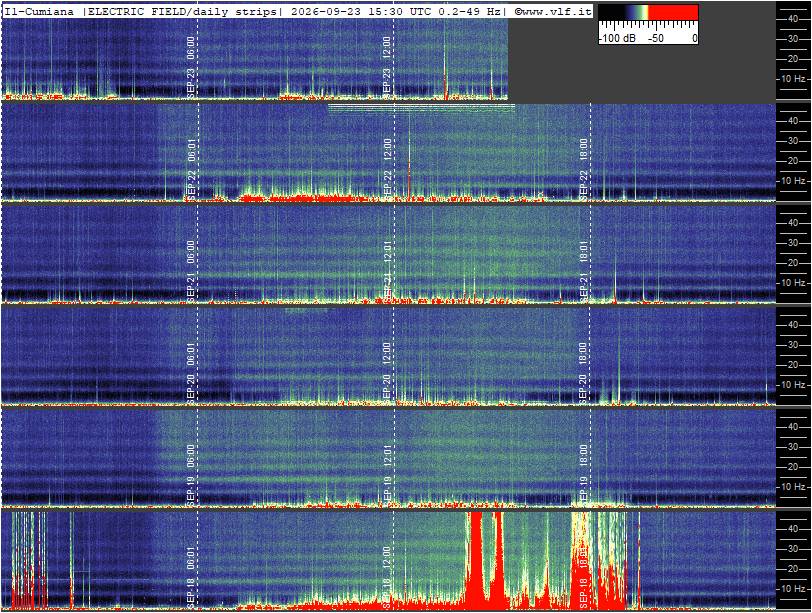Select the 06:00 marker on SEP-21 strip
The image size is (812, 613).
(190, 251)
